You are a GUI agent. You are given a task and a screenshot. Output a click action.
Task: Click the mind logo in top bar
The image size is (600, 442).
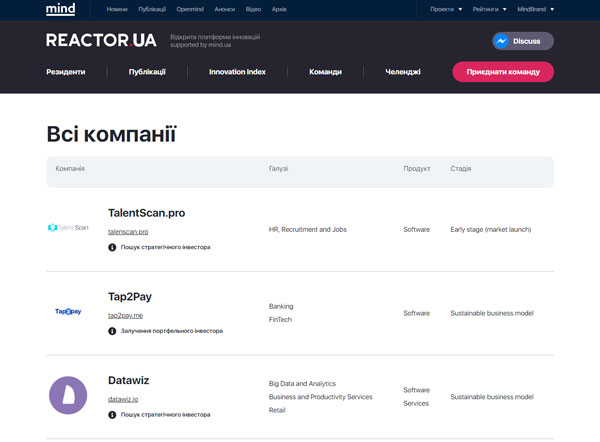60,9
